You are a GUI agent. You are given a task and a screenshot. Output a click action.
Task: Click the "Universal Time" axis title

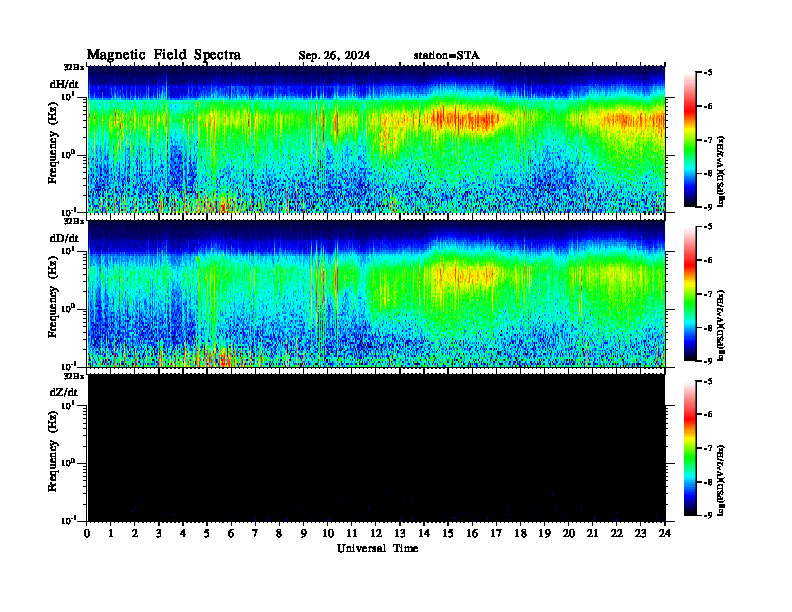(x=377, y=548)
